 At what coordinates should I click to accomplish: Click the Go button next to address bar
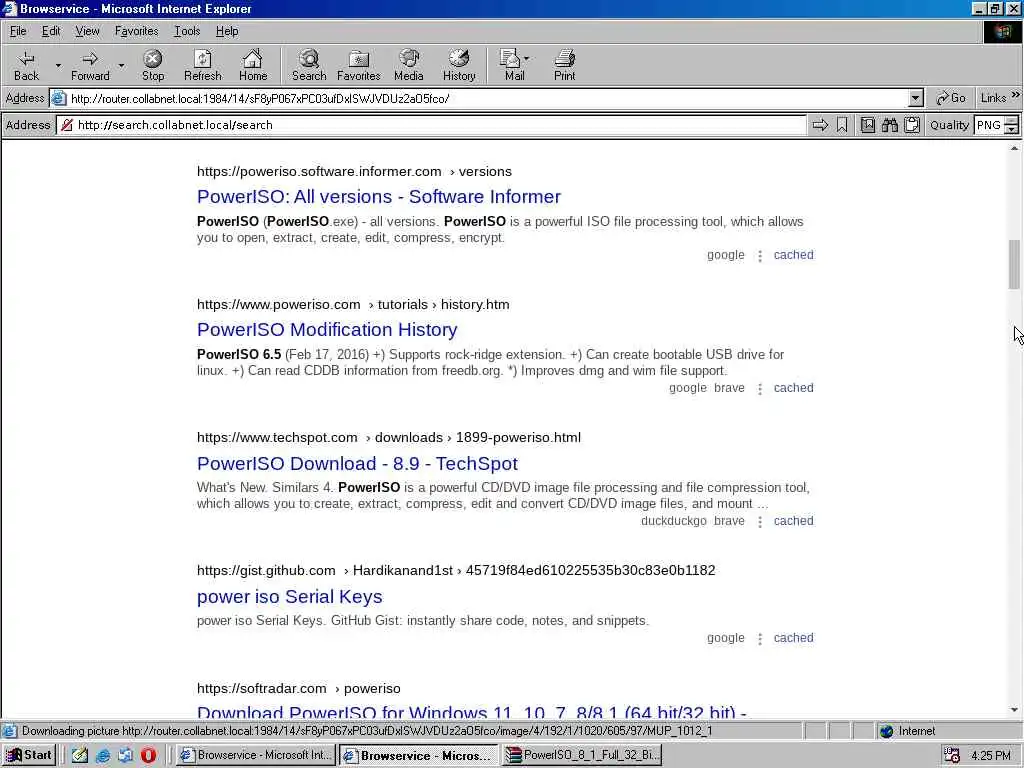(951, 99)
